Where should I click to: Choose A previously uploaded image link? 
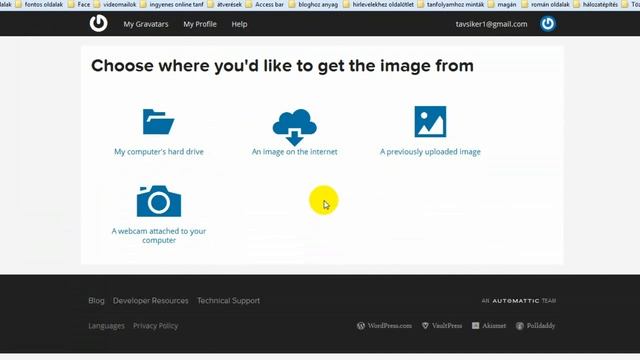coord(430,151)
